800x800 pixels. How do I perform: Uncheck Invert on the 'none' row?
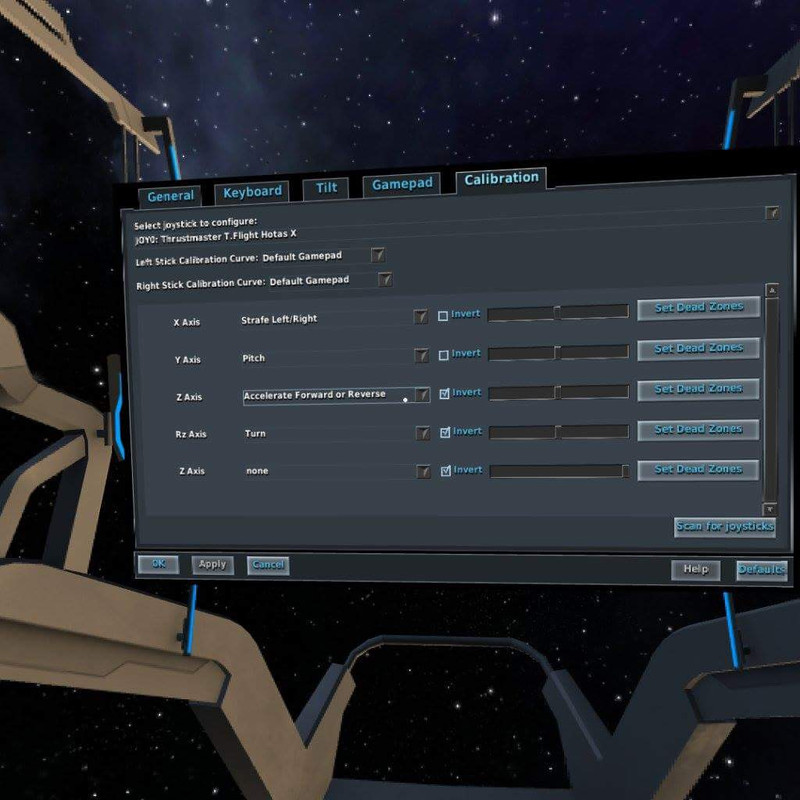tap(445, 471)
